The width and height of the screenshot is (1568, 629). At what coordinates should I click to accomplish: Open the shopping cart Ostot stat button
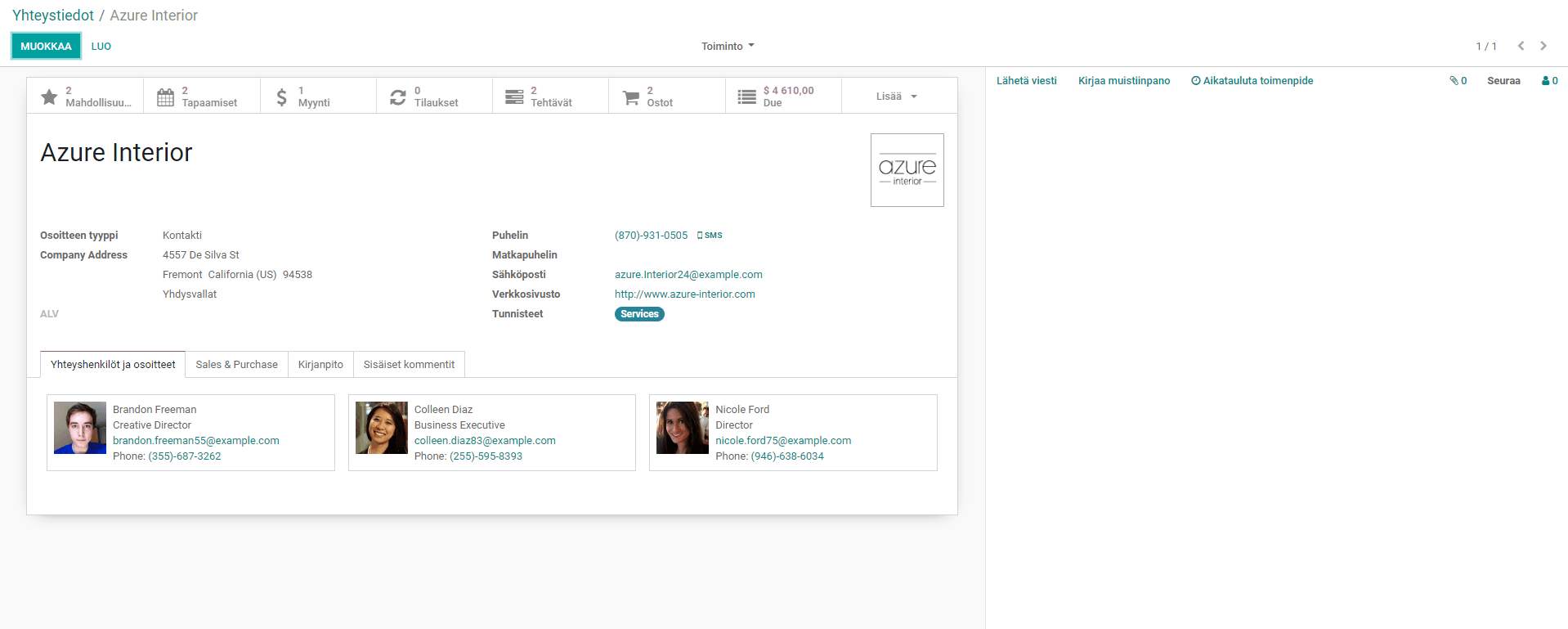tap(667, 96)
